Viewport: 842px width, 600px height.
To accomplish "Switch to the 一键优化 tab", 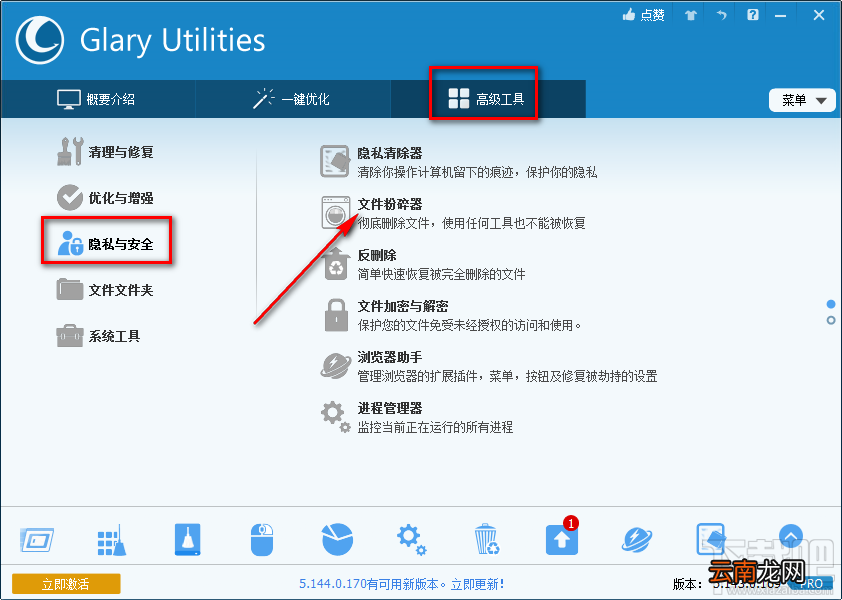I will 293,99.
